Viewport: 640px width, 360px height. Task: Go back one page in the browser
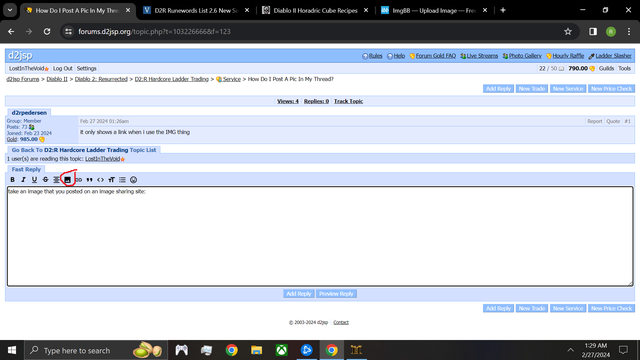pyautogui.click(x=11, y=31)
